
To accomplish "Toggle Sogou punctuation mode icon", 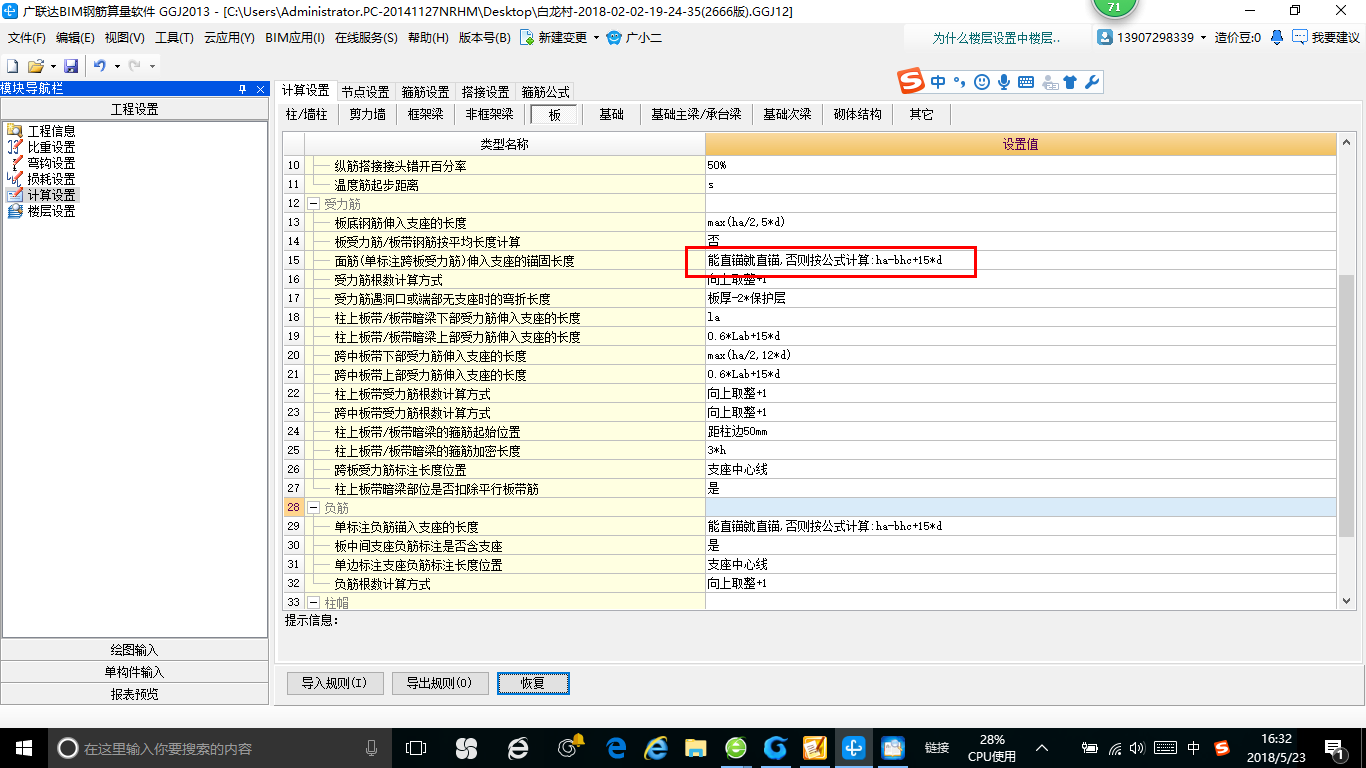I will point(958,82).
